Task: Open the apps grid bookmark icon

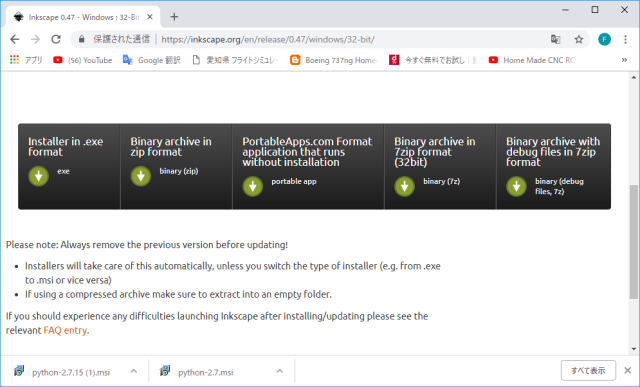Action: click(x=15, y=60)
